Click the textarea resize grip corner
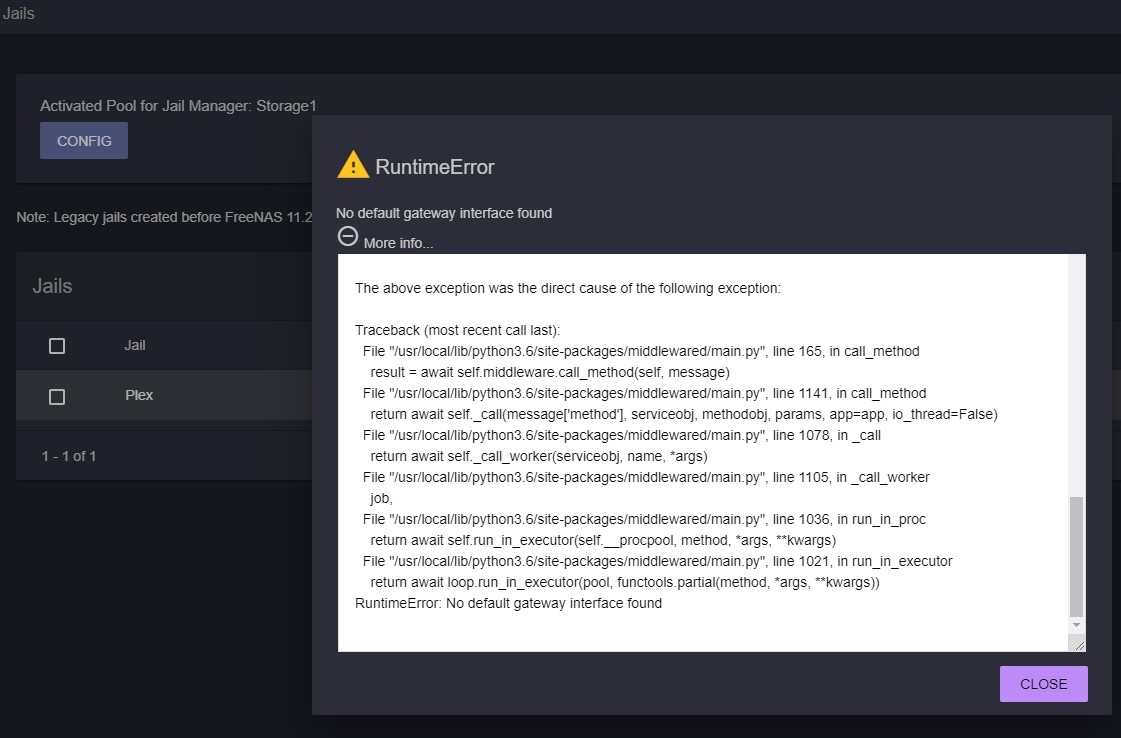 click(1078, 645)
